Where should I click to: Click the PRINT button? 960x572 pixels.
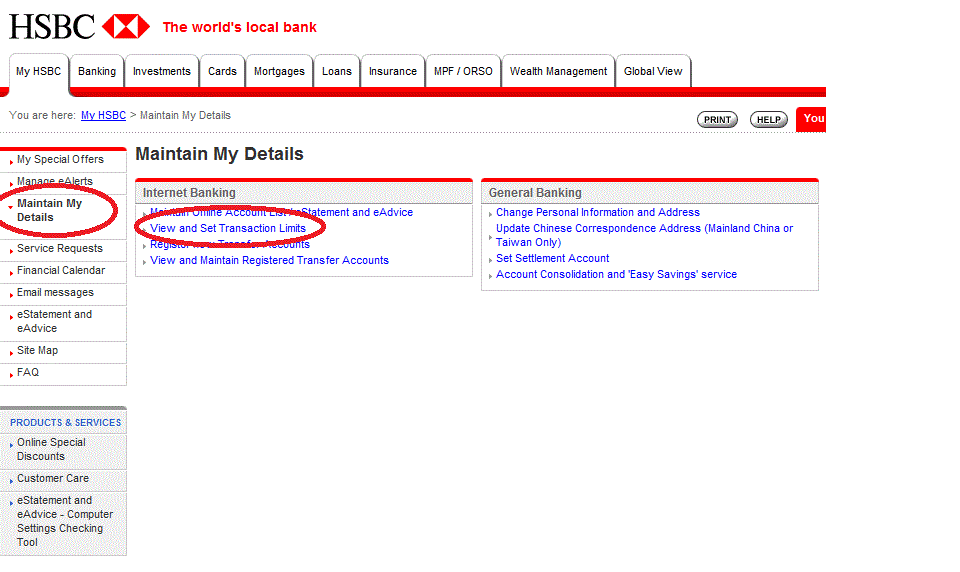[x=717, y=119]
